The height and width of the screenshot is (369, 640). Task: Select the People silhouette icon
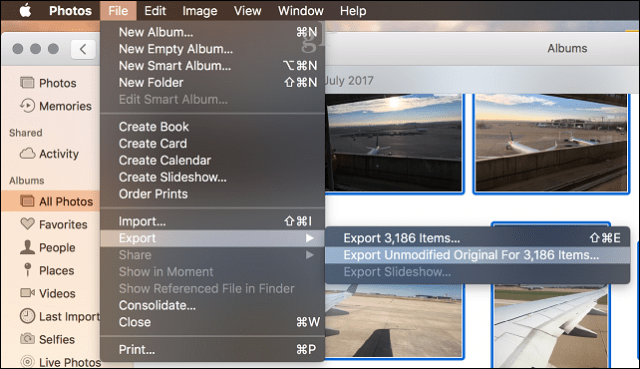tap(27, 247)
